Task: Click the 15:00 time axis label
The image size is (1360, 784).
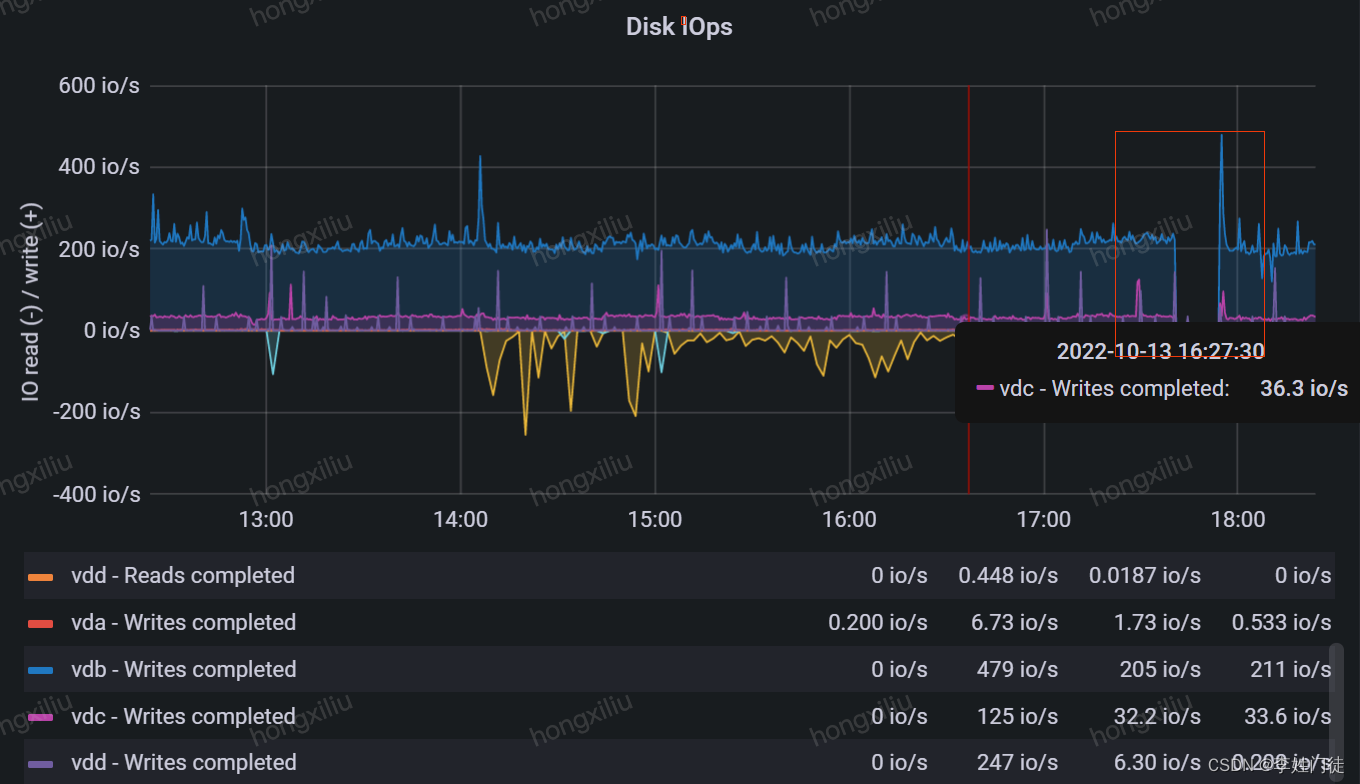Action: 655,520
